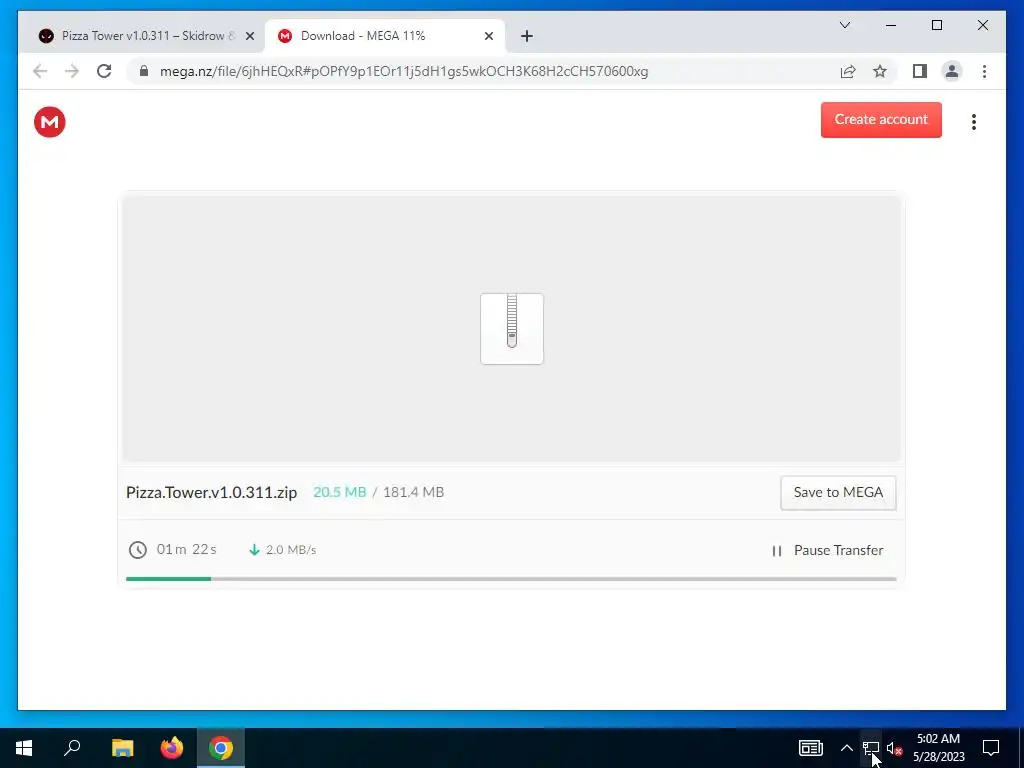Click the zip file preview thumbnail

(511, 328)
